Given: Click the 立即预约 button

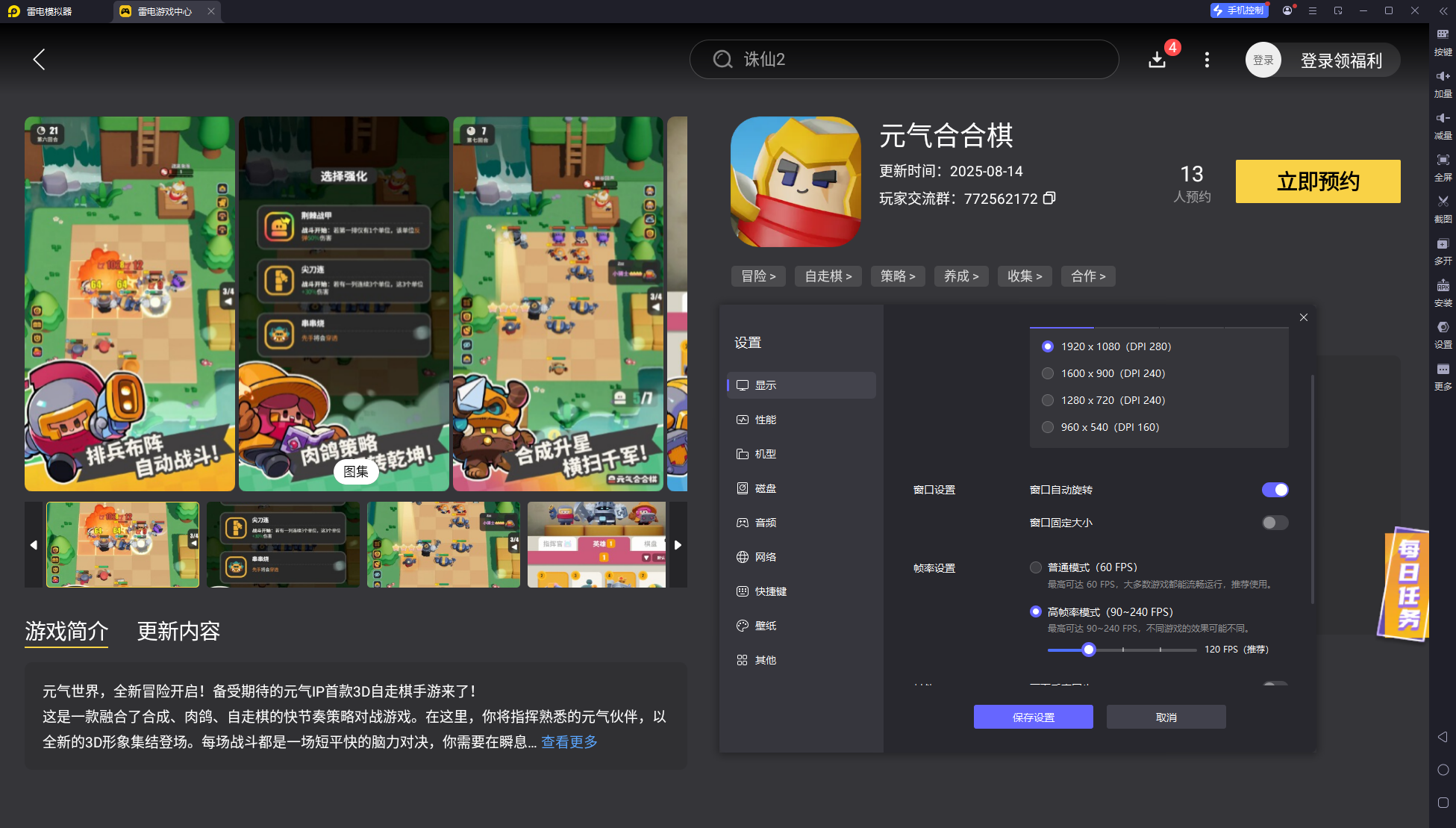Looking at the screenshot, I should tap(1318, 181).
